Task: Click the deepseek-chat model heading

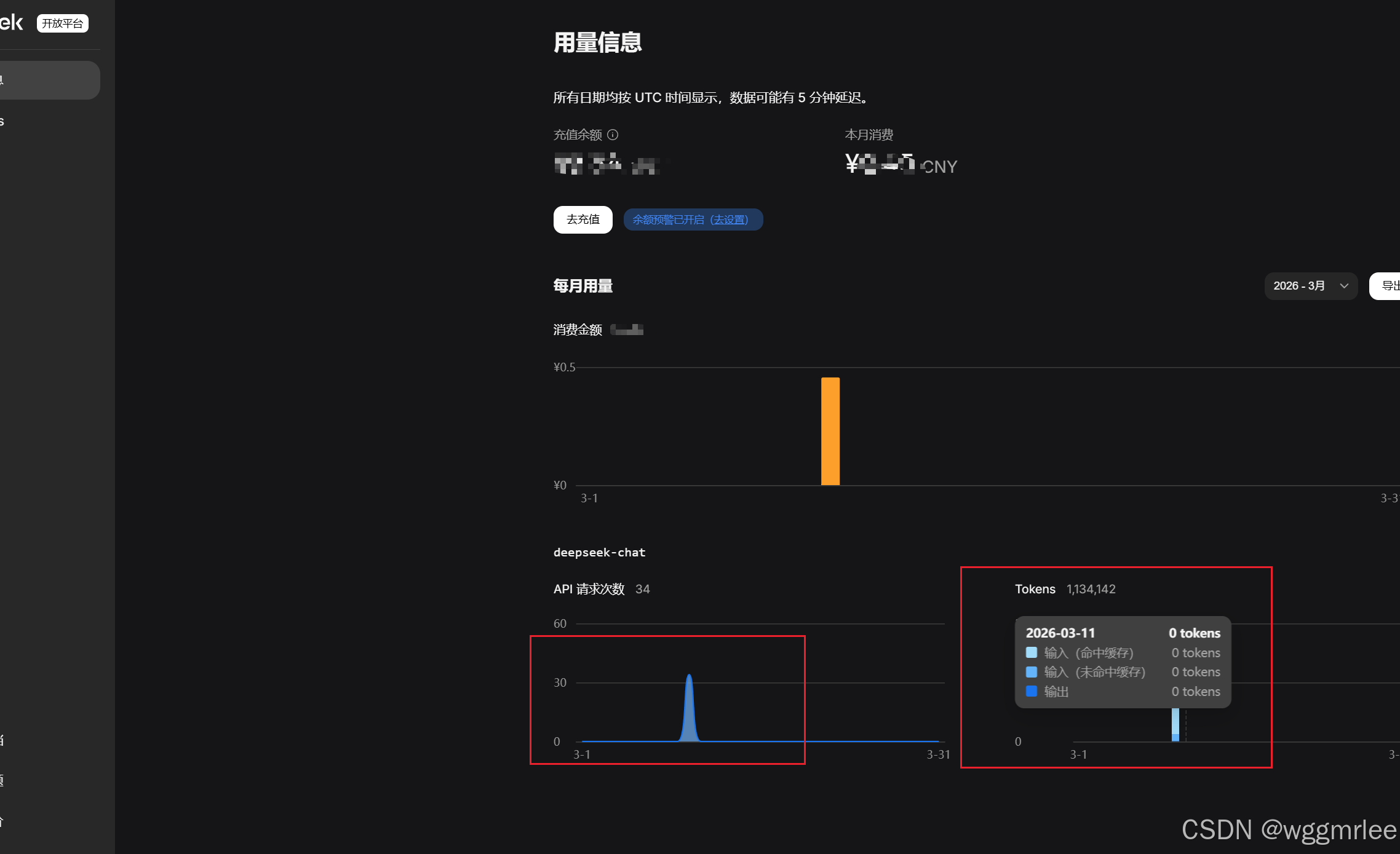Action: (x=599, y=552)
